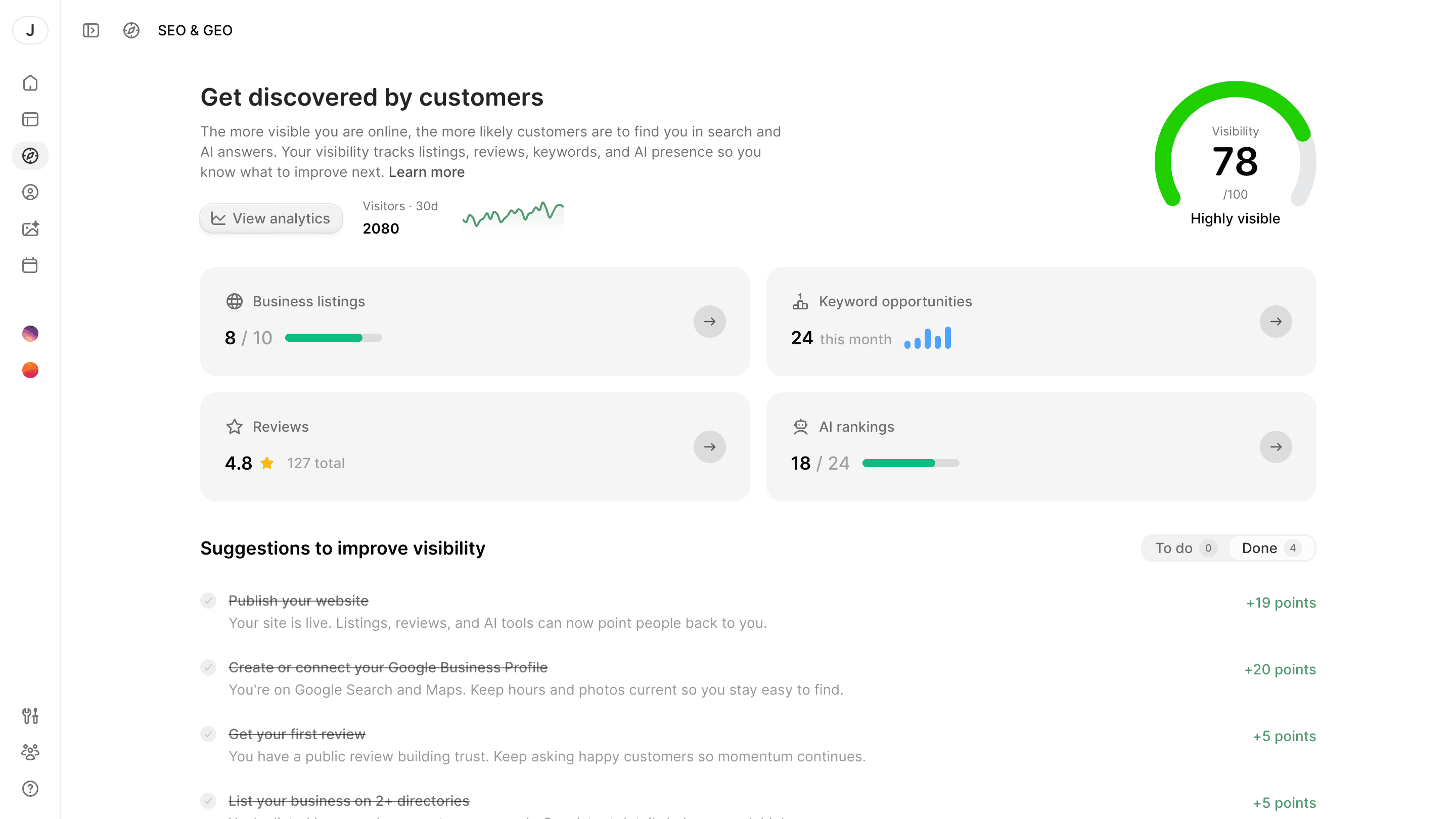The height and width of the screenshot is (819, 1456).
Task: Uncheck Create or connect Google Business Profile
Action: [208, 667]
